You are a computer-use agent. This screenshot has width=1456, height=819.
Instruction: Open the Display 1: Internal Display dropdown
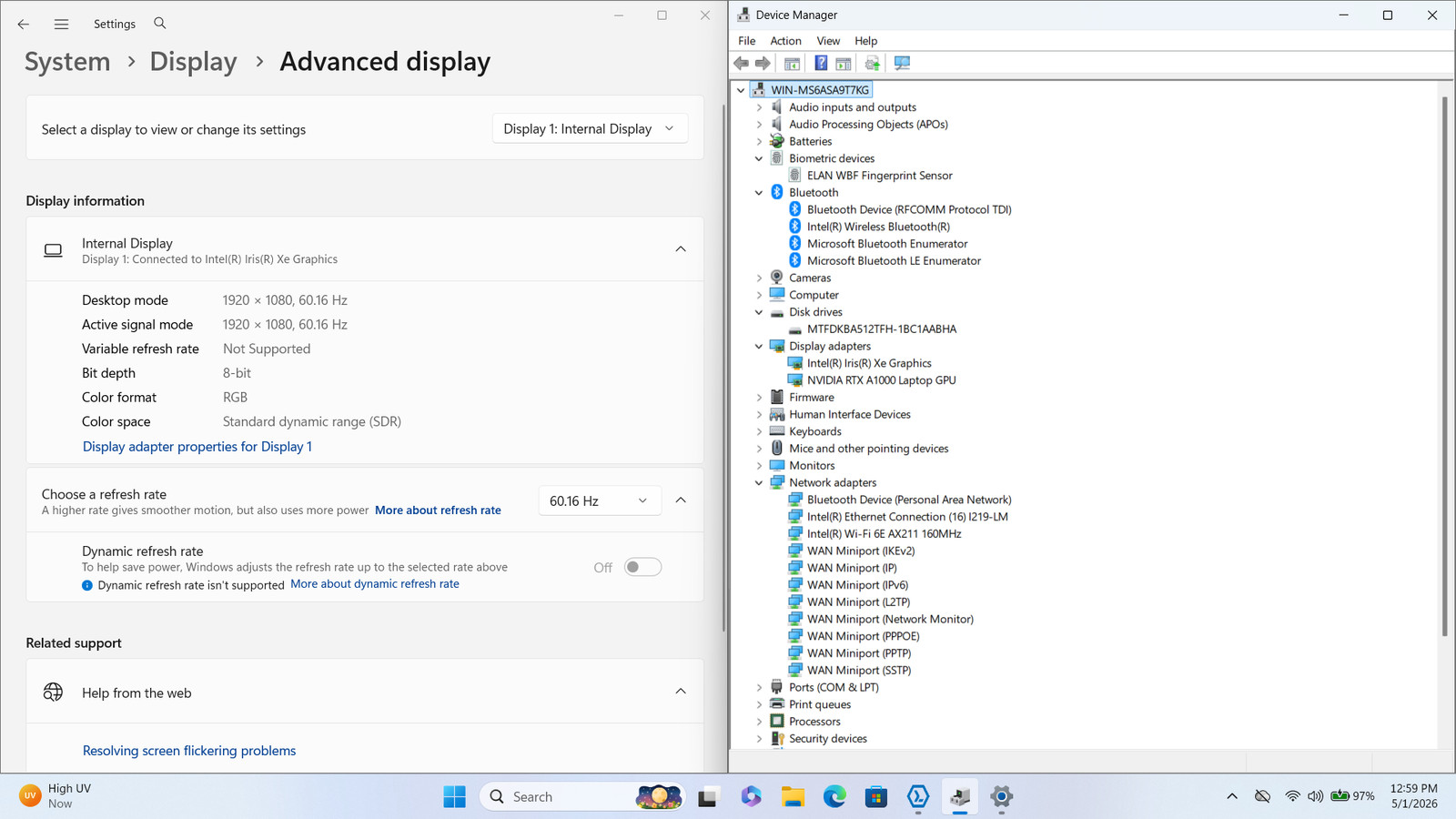click(590, 129)
